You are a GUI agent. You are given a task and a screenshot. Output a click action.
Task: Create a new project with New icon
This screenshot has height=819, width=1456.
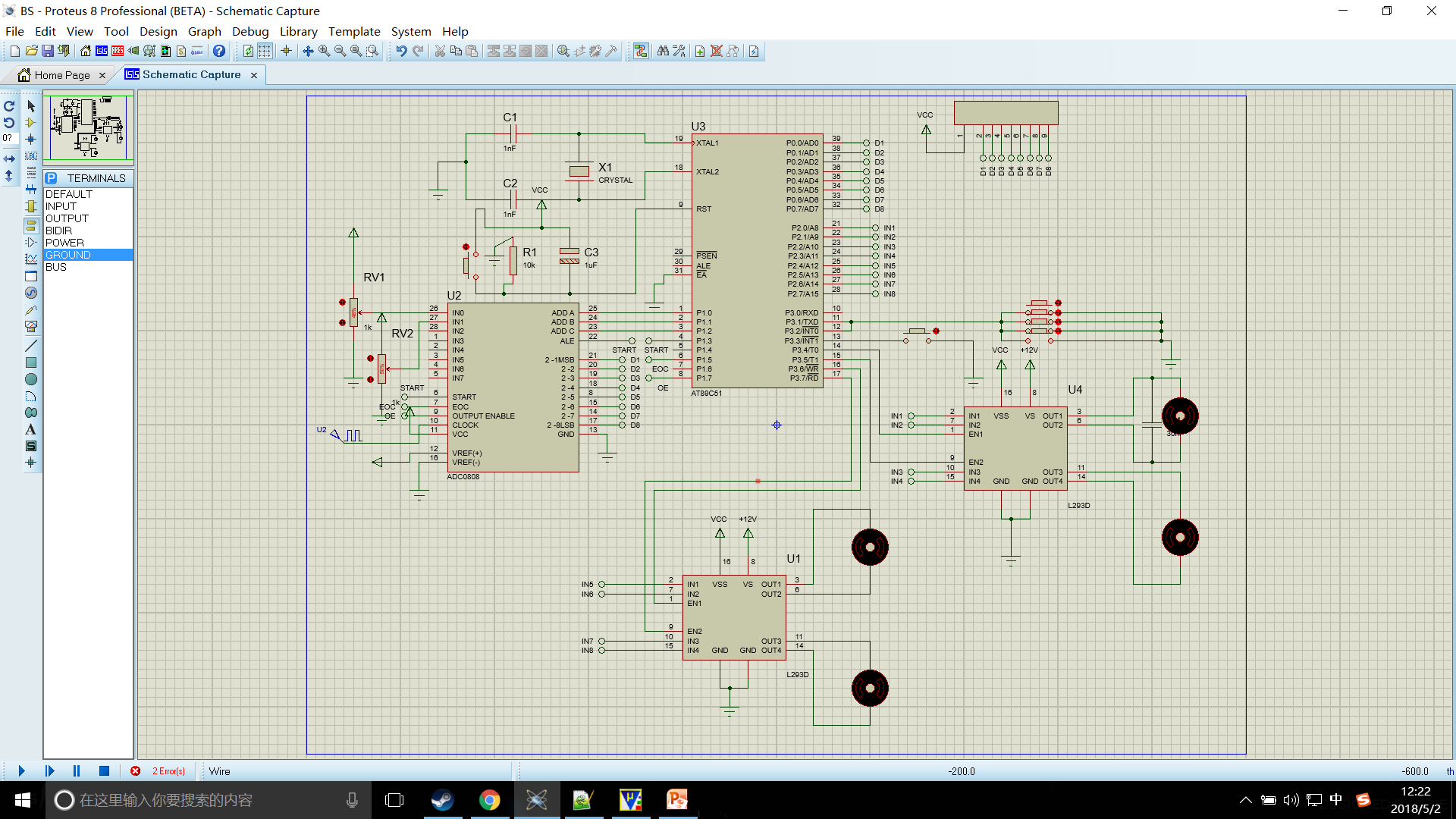point(15,51)
